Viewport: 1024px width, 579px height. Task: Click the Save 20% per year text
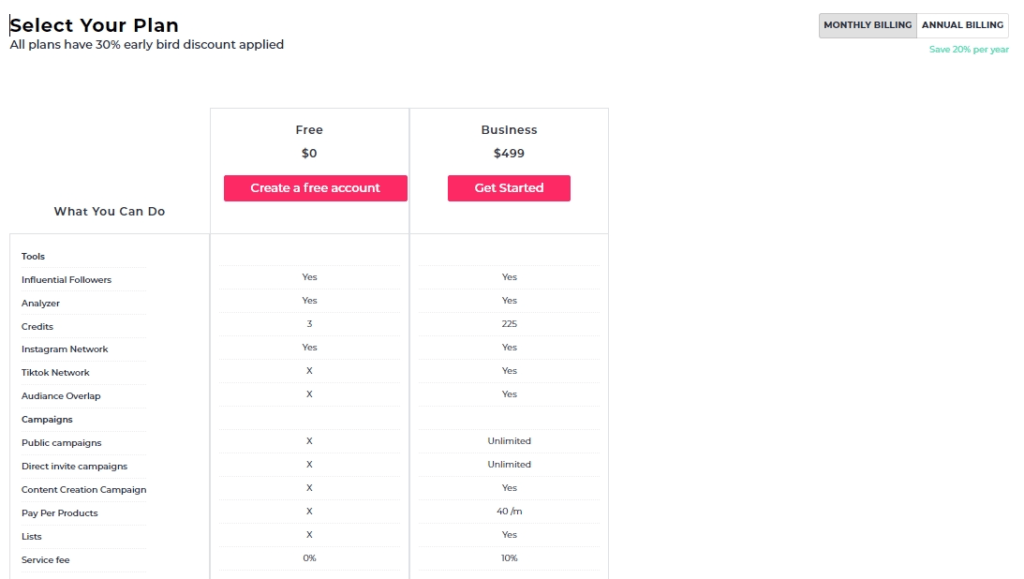tap(968, 50)
